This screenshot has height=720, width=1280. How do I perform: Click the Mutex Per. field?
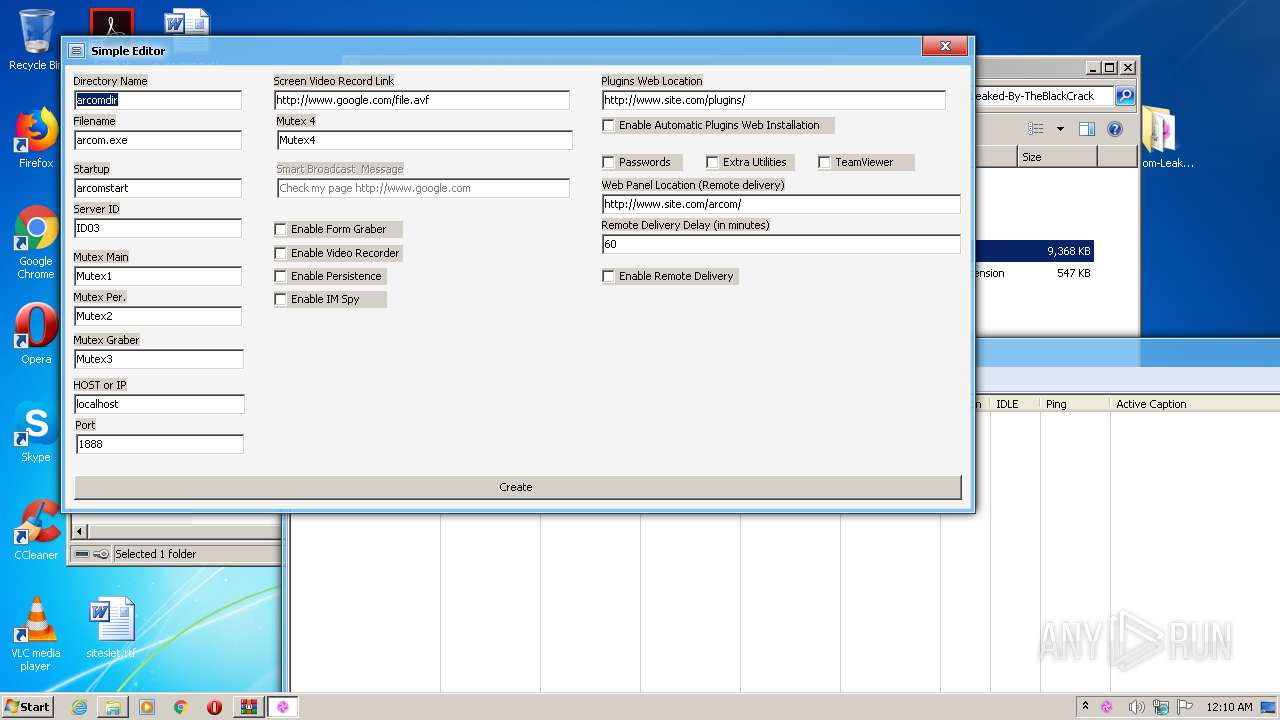[x=158, y=316]
